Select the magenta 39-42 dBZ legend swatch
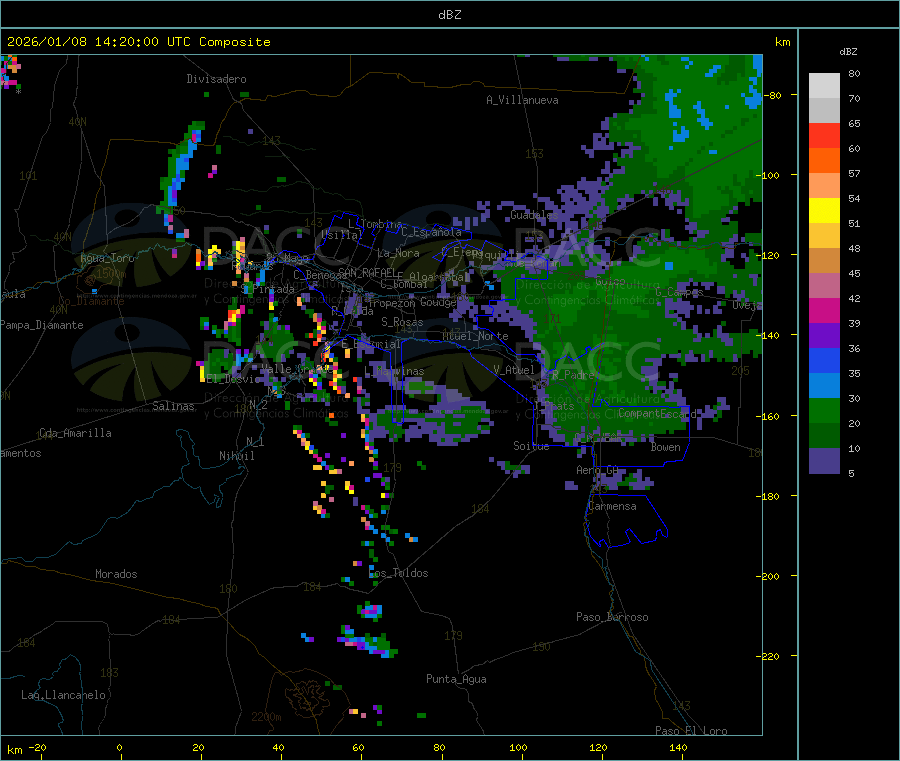 (824, 310)
